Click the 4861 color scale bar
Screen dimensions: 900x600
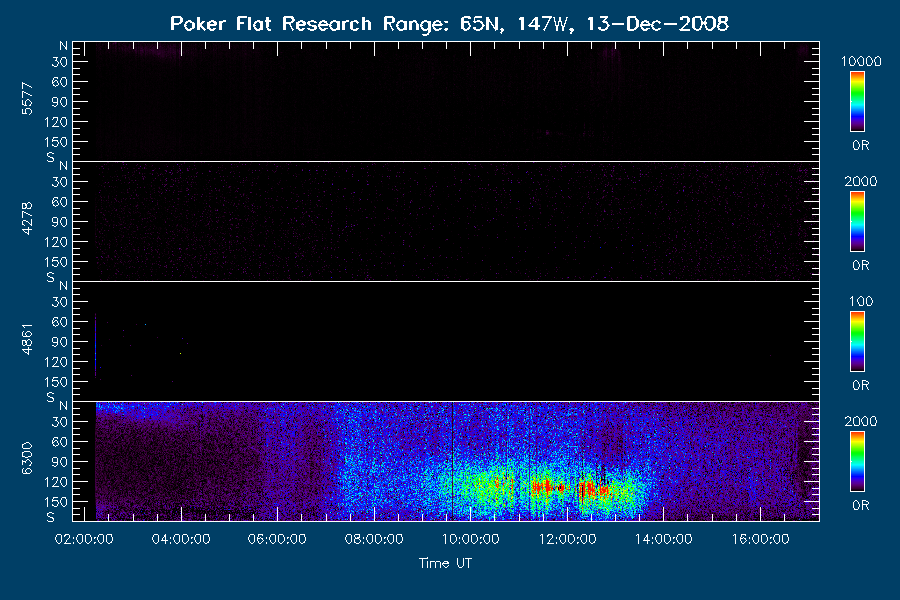858,342
